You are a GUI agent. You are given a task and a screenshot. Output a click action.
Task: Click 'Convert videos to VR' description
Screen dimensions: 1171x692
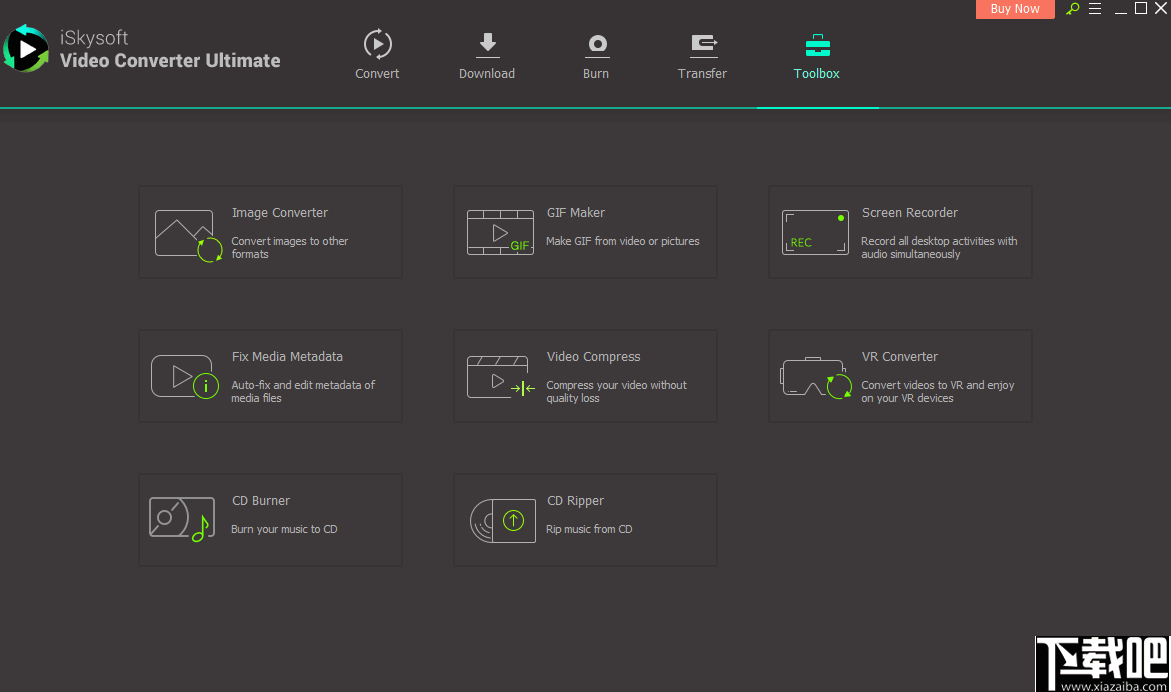[937, 391]
